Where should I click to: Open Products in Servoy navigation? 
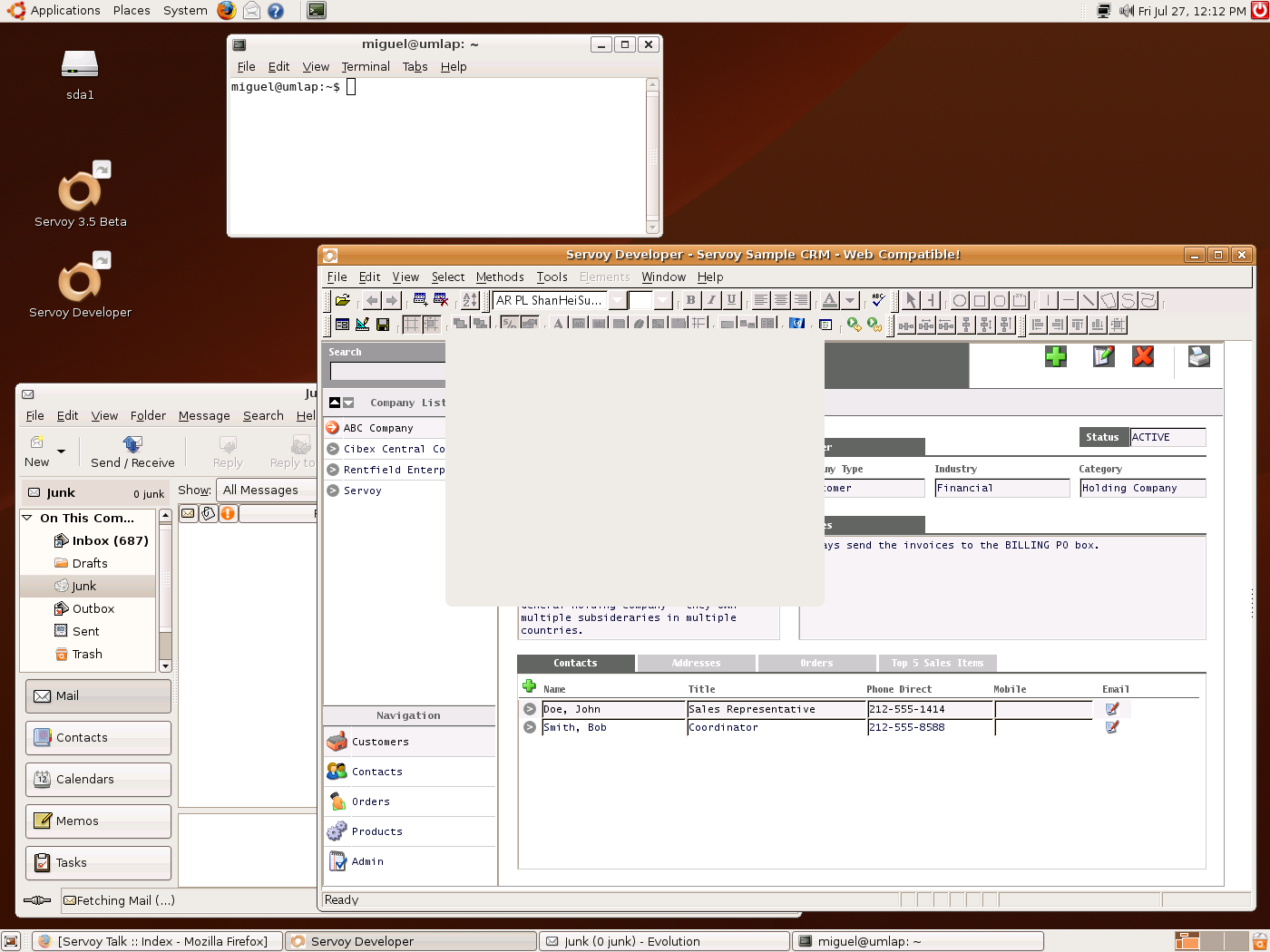coord(409,831)
